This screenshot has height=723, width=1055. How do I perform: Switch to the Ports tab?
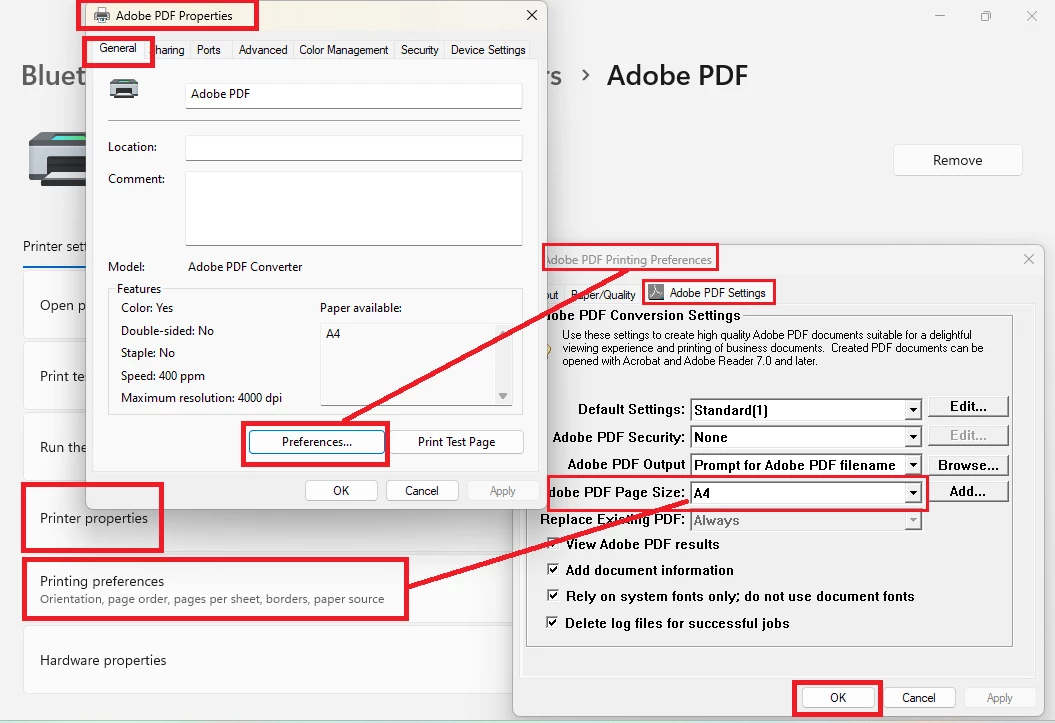(209, 50)
